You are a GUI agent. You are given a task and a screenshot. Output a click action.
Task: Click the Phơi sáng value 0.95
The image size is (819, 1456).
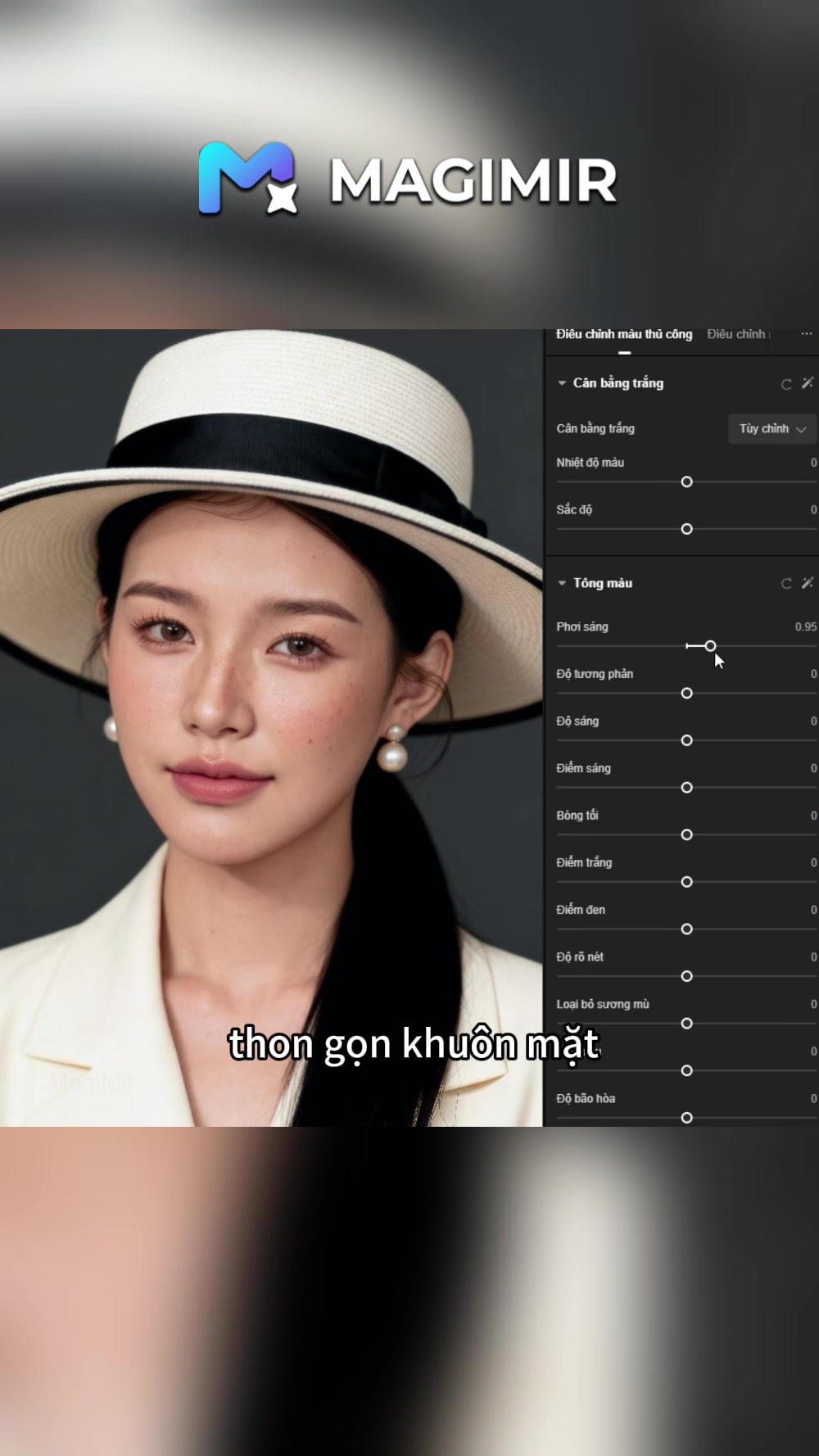(806, 627)
